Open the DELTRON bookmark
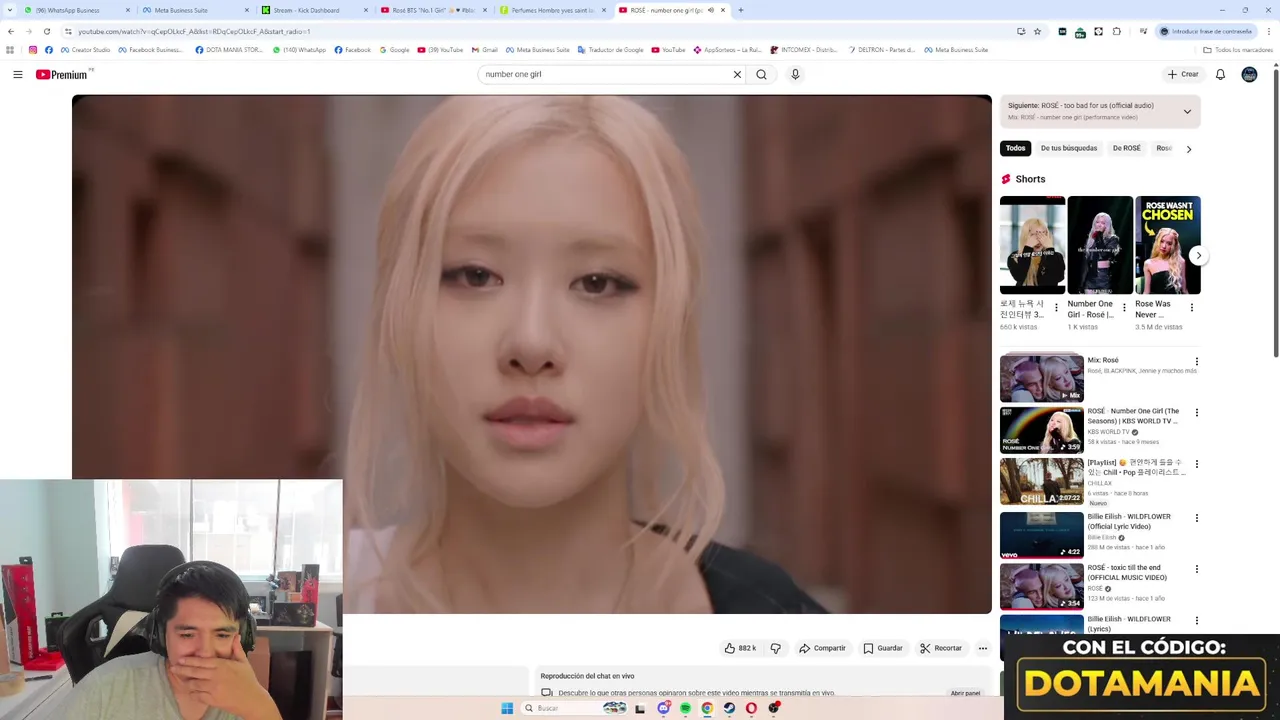Image resolution: width=1280 pixels, height=720 pixels. [881, 49]
